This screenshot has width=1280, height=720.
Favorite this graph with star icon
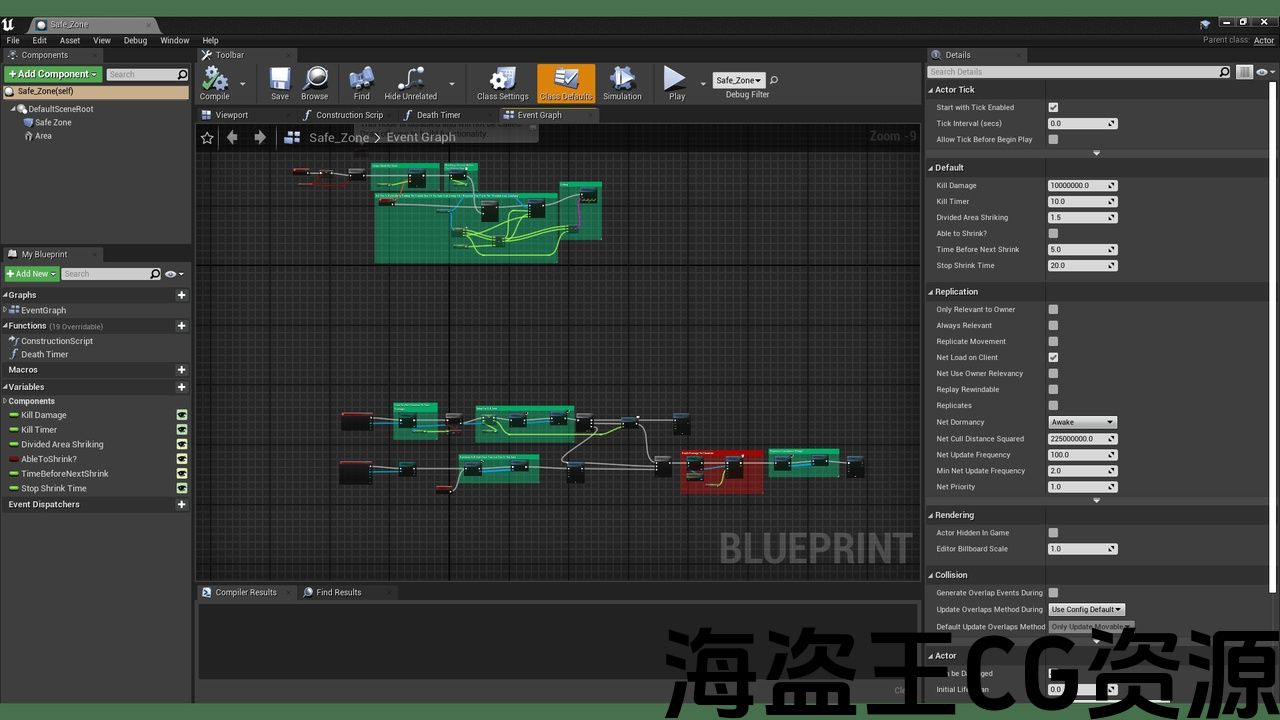pos(207,138)
